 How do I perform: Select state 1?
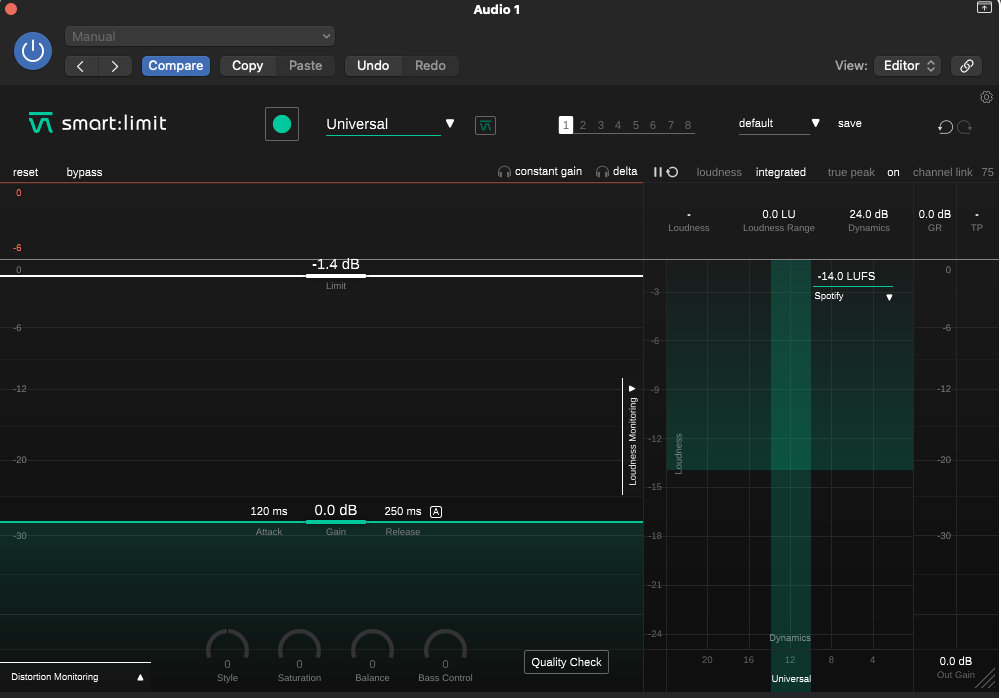pos(566,125)
